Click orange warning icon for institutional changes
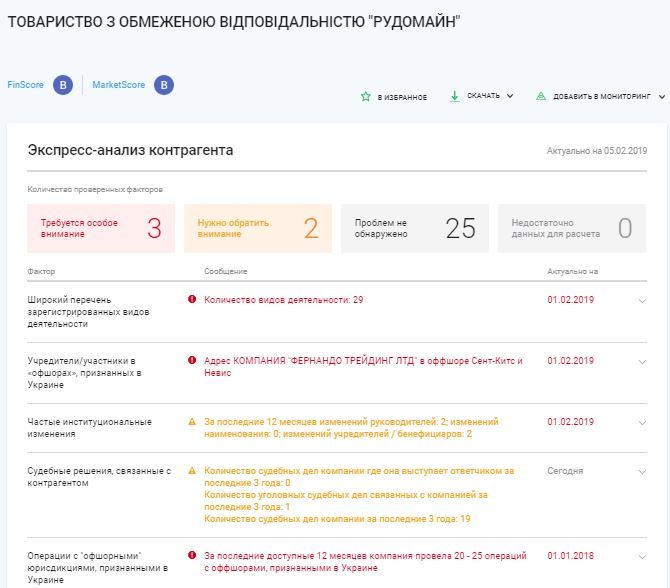Viewport: 670px width, 588px height. 192,422
